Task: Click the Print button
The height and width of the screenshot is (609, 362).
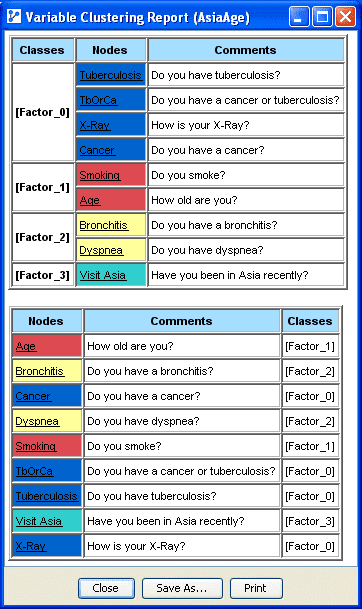Action: 256,588
